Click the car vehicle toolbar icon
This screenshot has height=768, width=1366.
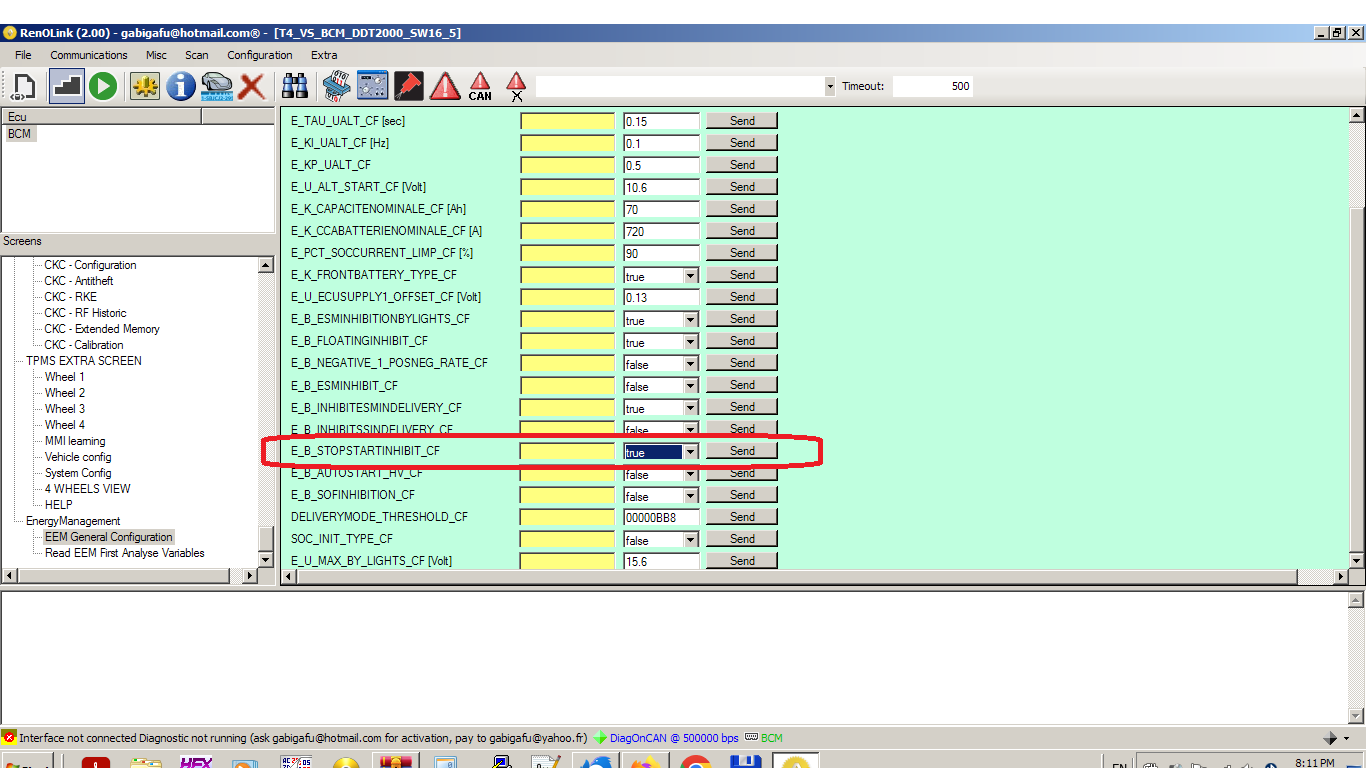pos(216,86)
